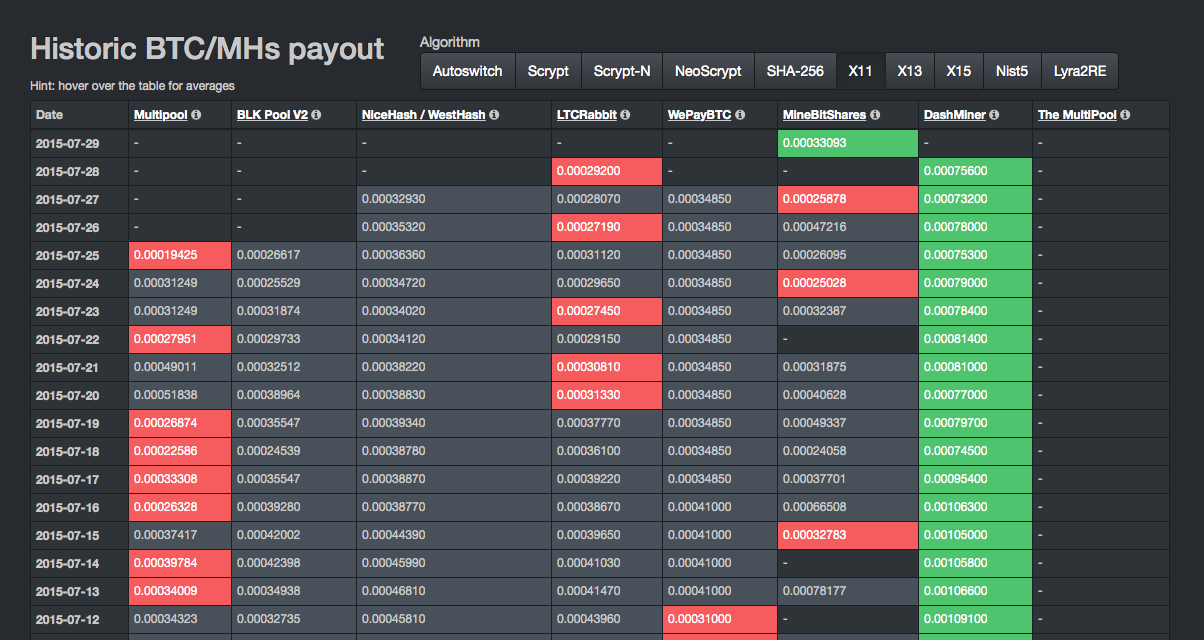Click the BLK Pool value 0.00026617

coord(295,255)
